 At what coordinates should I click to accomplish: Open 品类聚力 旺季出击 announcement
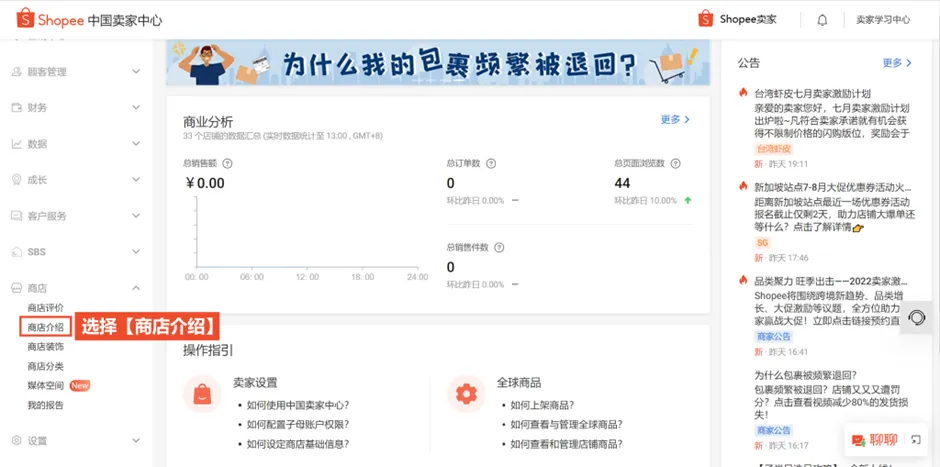831,281
